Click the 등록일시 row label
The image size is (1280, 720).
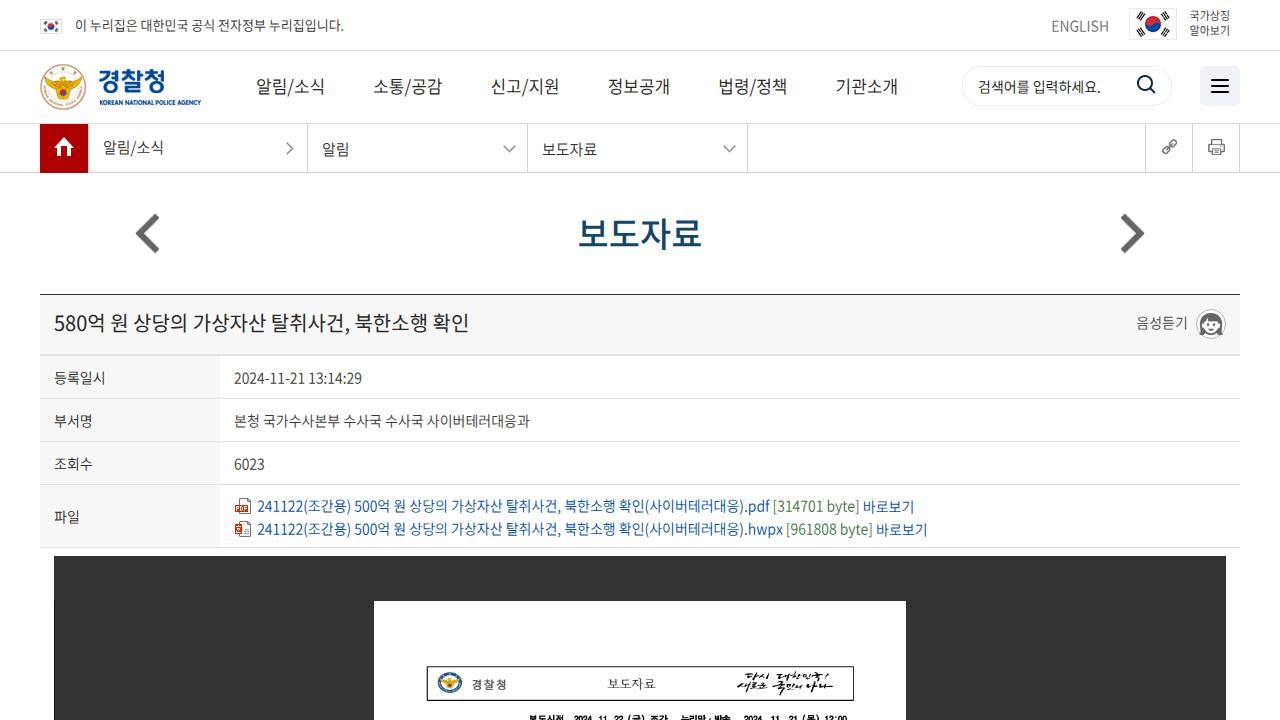(80, 378)
